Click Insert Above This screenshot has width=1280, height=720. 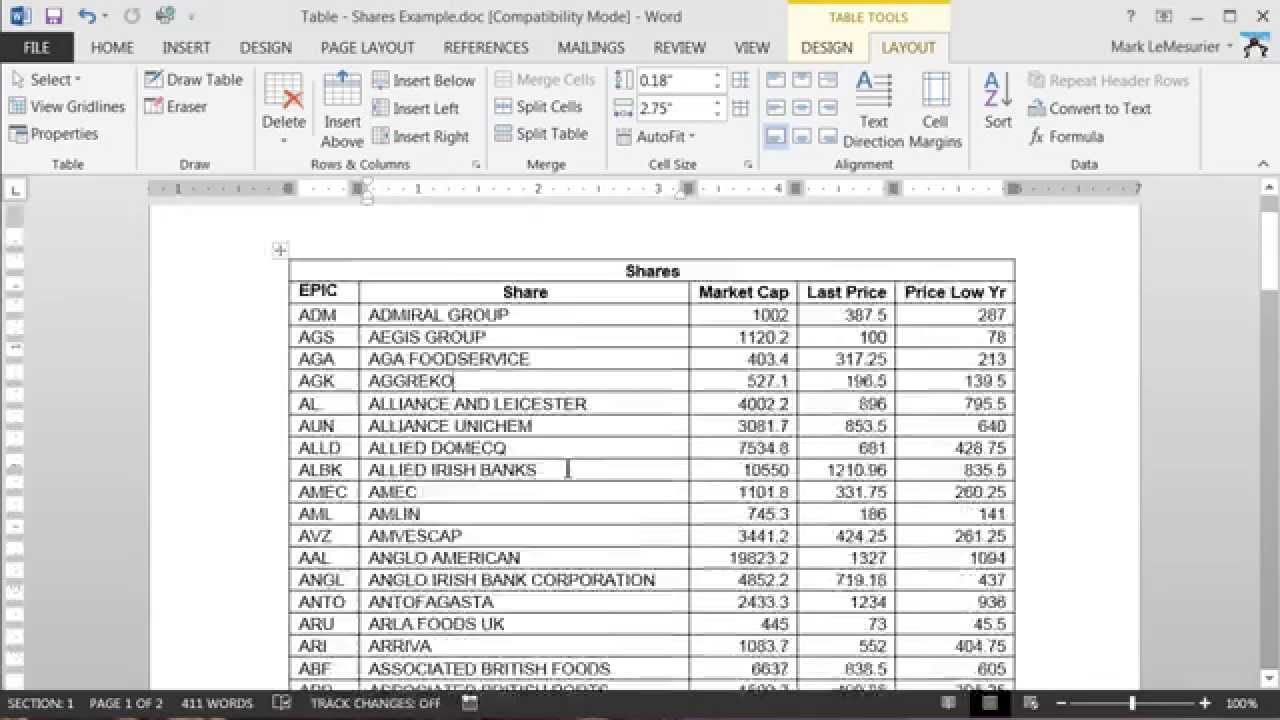coord(342,110)
